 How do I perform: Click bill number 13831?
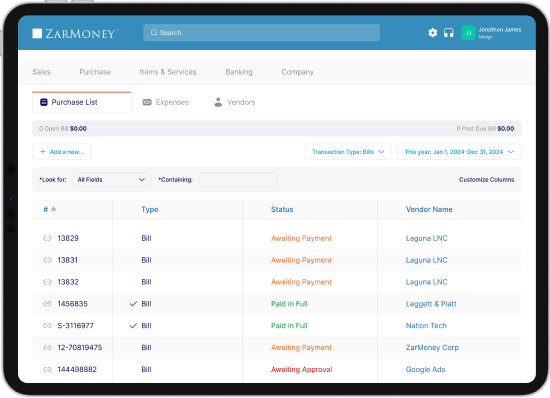(68, 260)
